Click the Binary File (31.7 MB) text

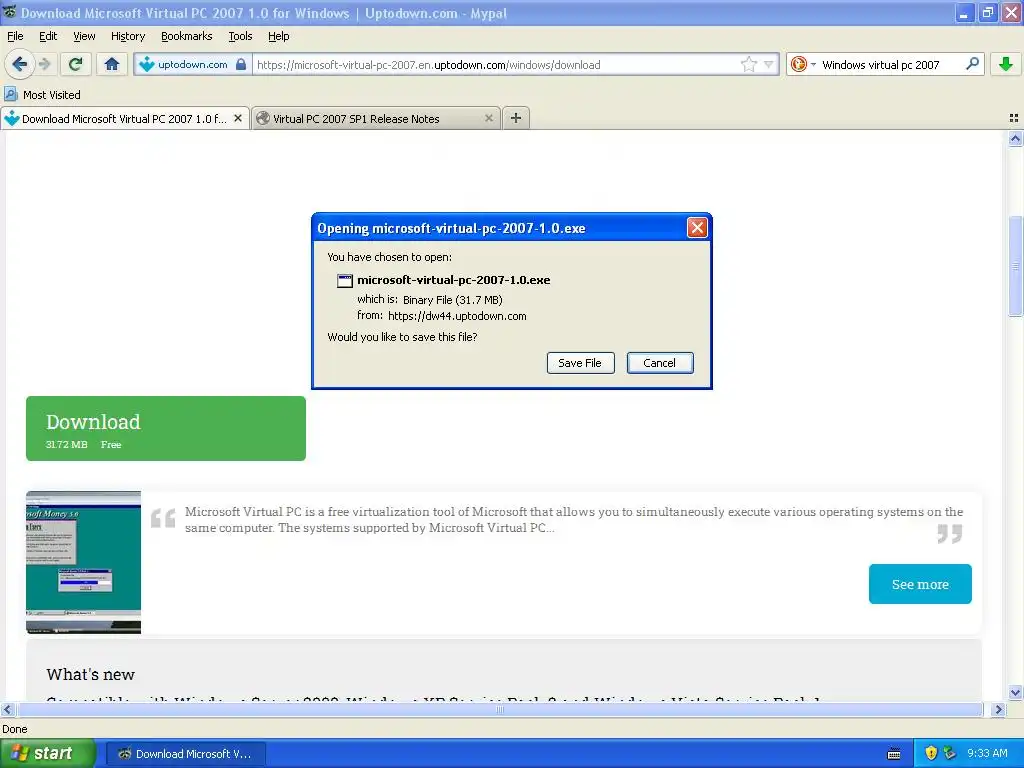click(453, 300)
